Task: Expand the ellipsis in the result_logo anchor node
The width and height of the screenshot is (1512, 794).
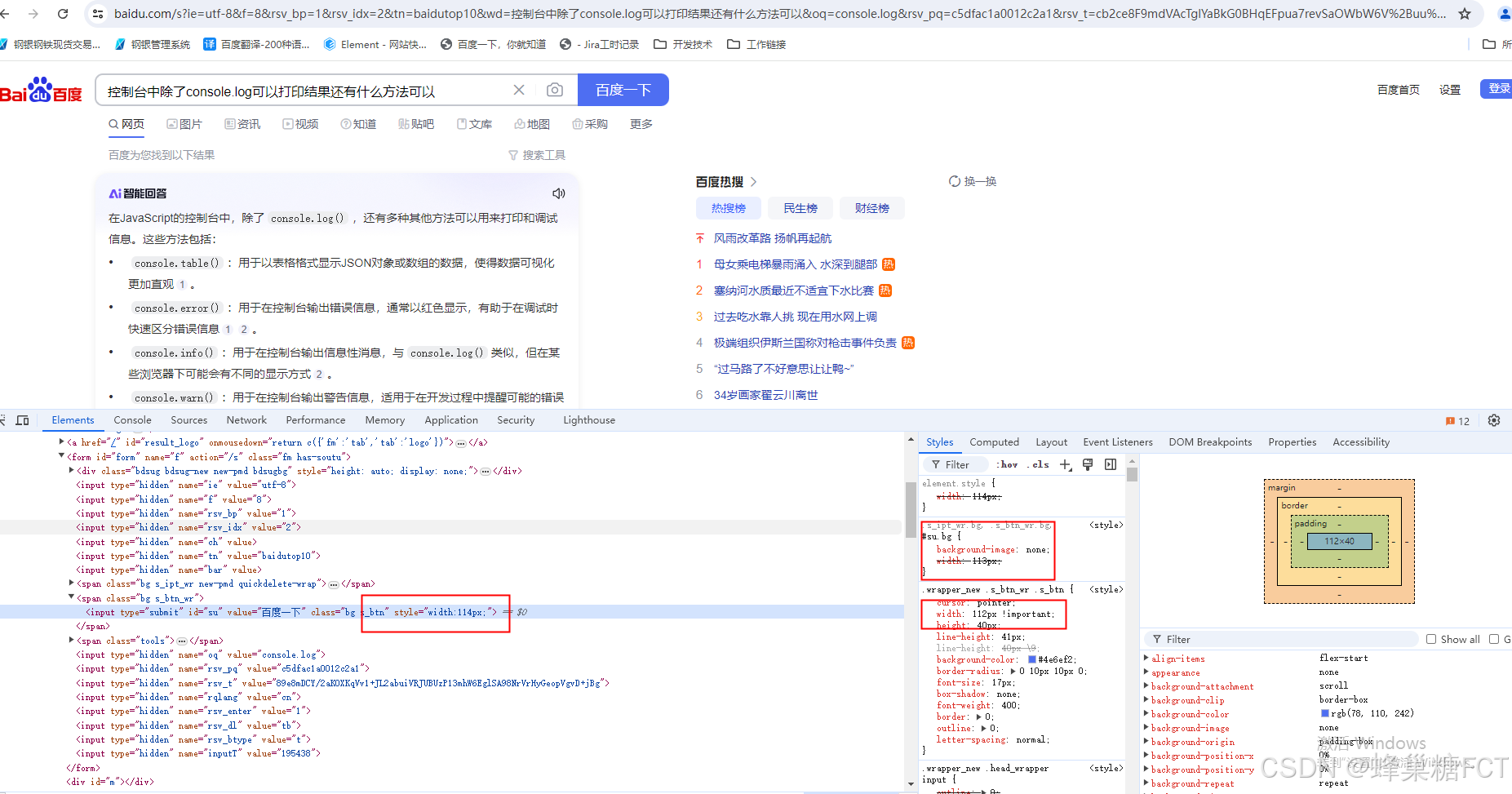Action: point(461,443)
